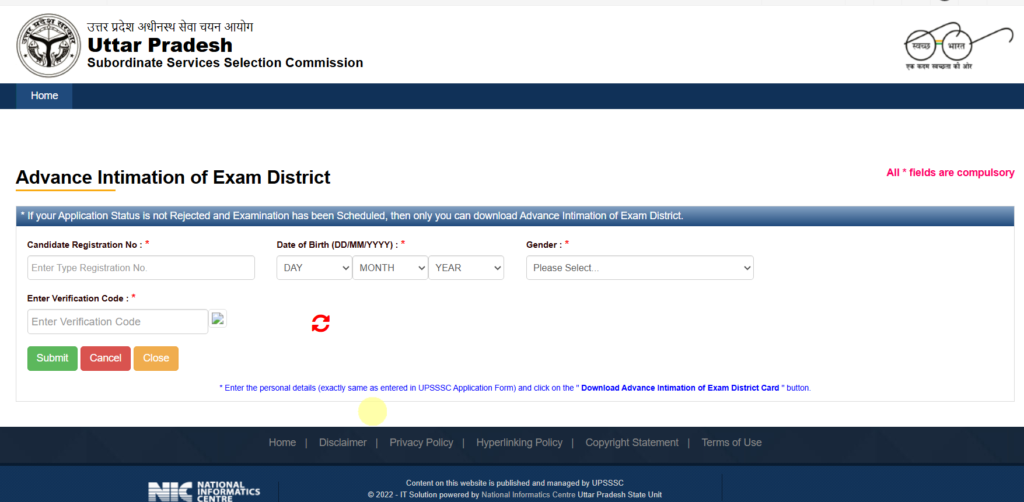Open the Privacy Policy footer link
Screen dimensions: 1024x502
421,443
